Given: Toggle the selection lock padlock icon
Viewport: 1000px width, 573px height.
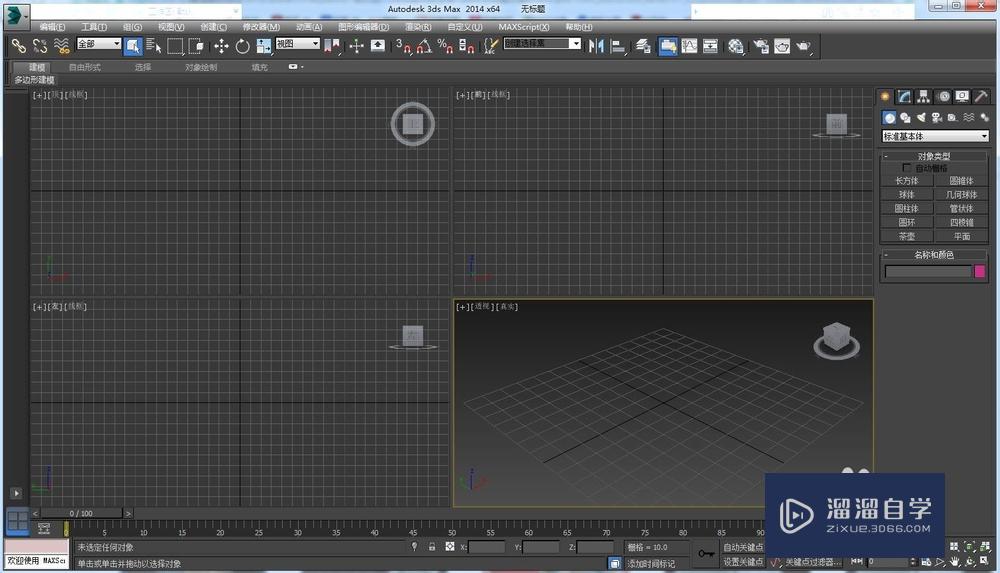Looking at the screenshot, I should point(432,547).
